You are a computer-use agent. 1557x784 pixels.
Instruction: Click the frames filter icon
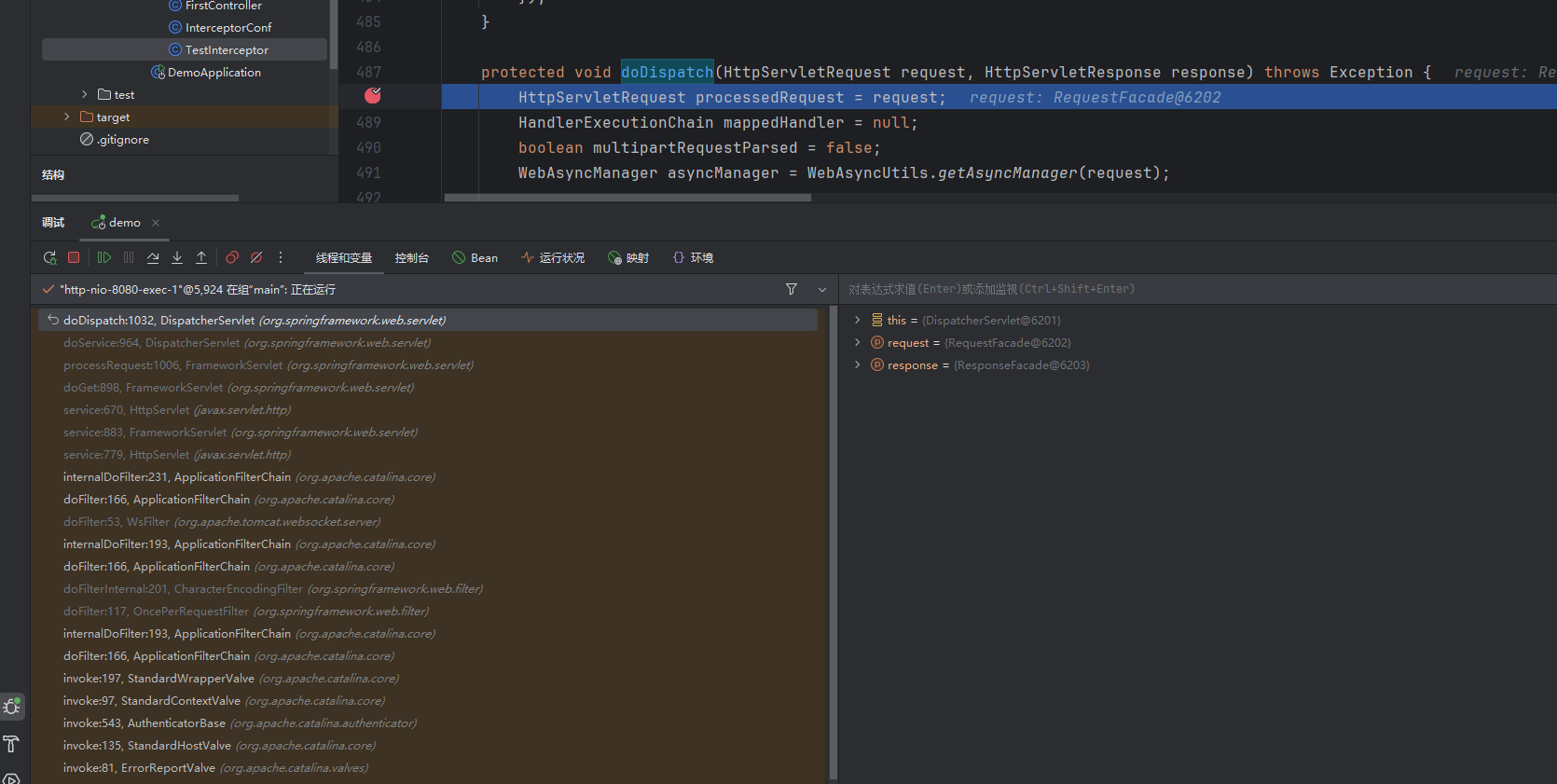point(792,290)
